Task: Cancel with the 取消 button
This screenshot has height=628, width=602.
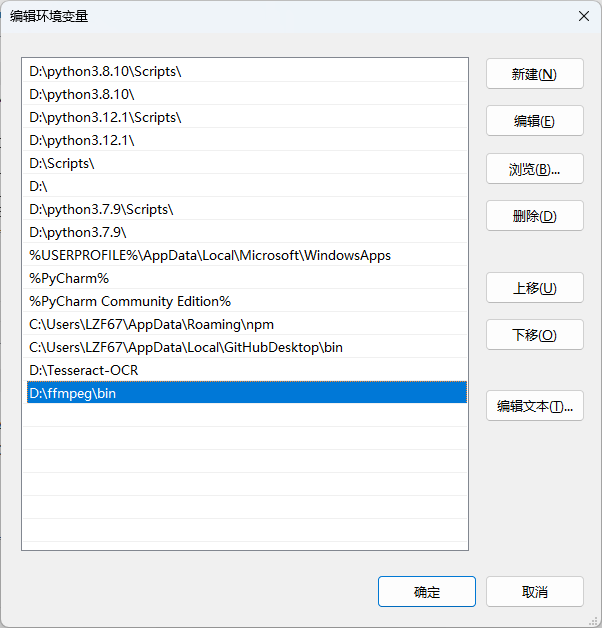Action: click(x=535, y=592)
